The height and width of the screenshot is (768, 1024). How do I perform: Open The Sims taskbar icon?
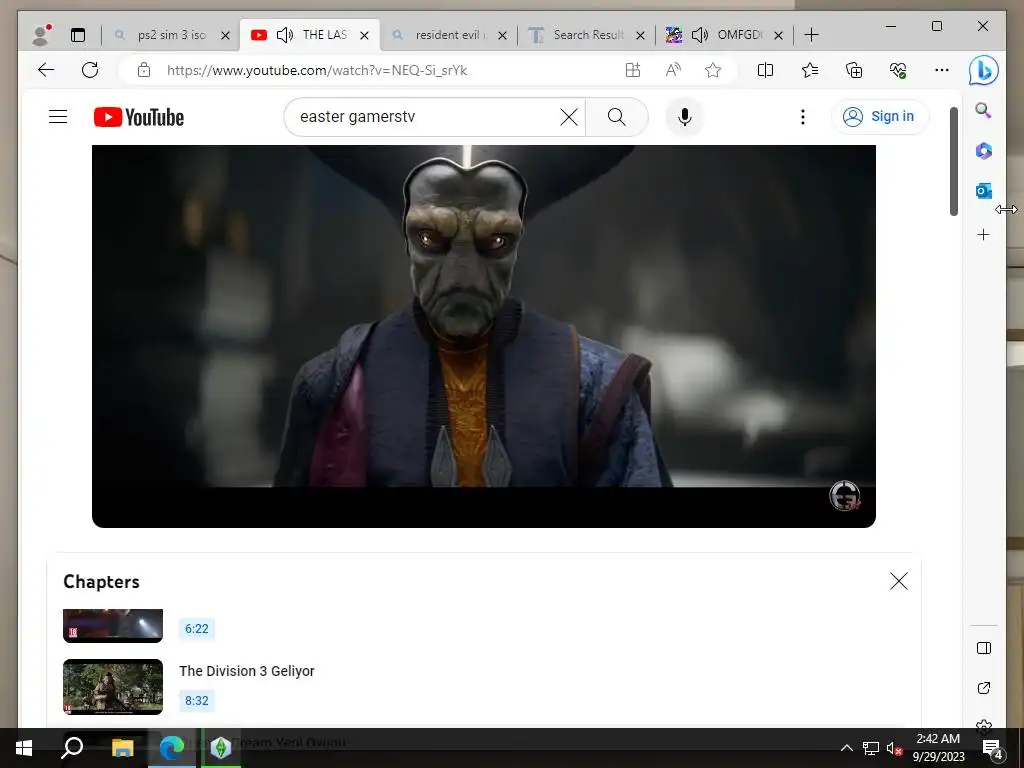click(x=221, y=748)
